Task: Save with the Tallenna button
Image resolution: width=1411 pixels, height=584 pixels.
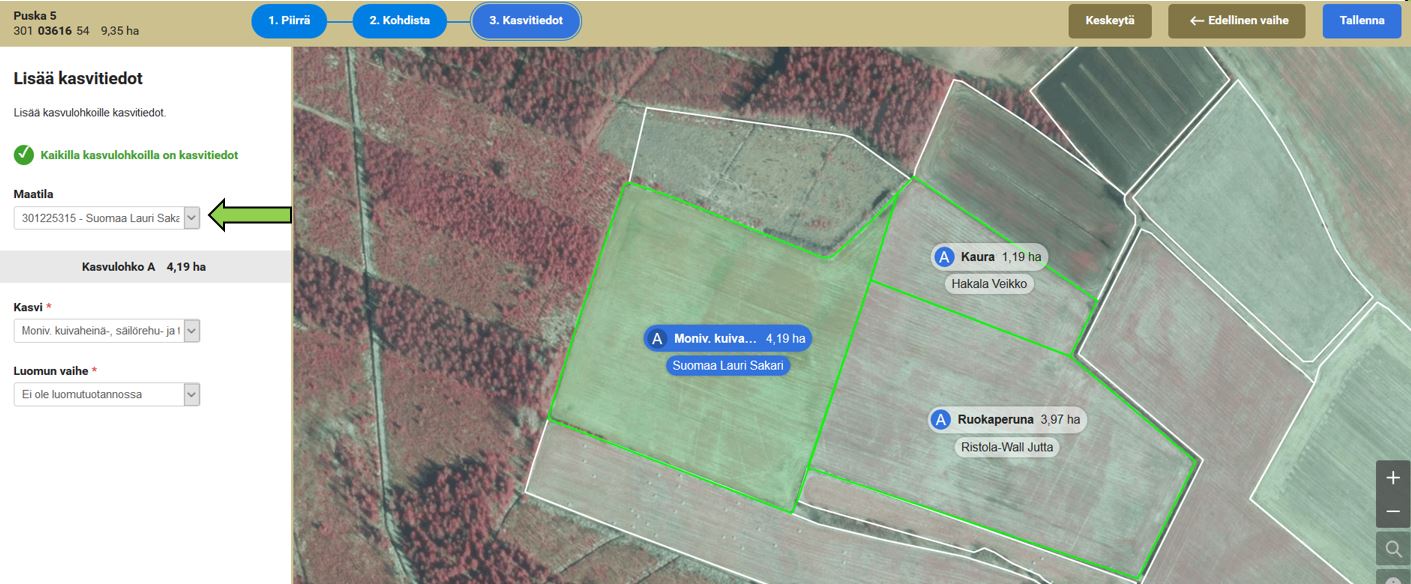Action: click(1361, 21)
